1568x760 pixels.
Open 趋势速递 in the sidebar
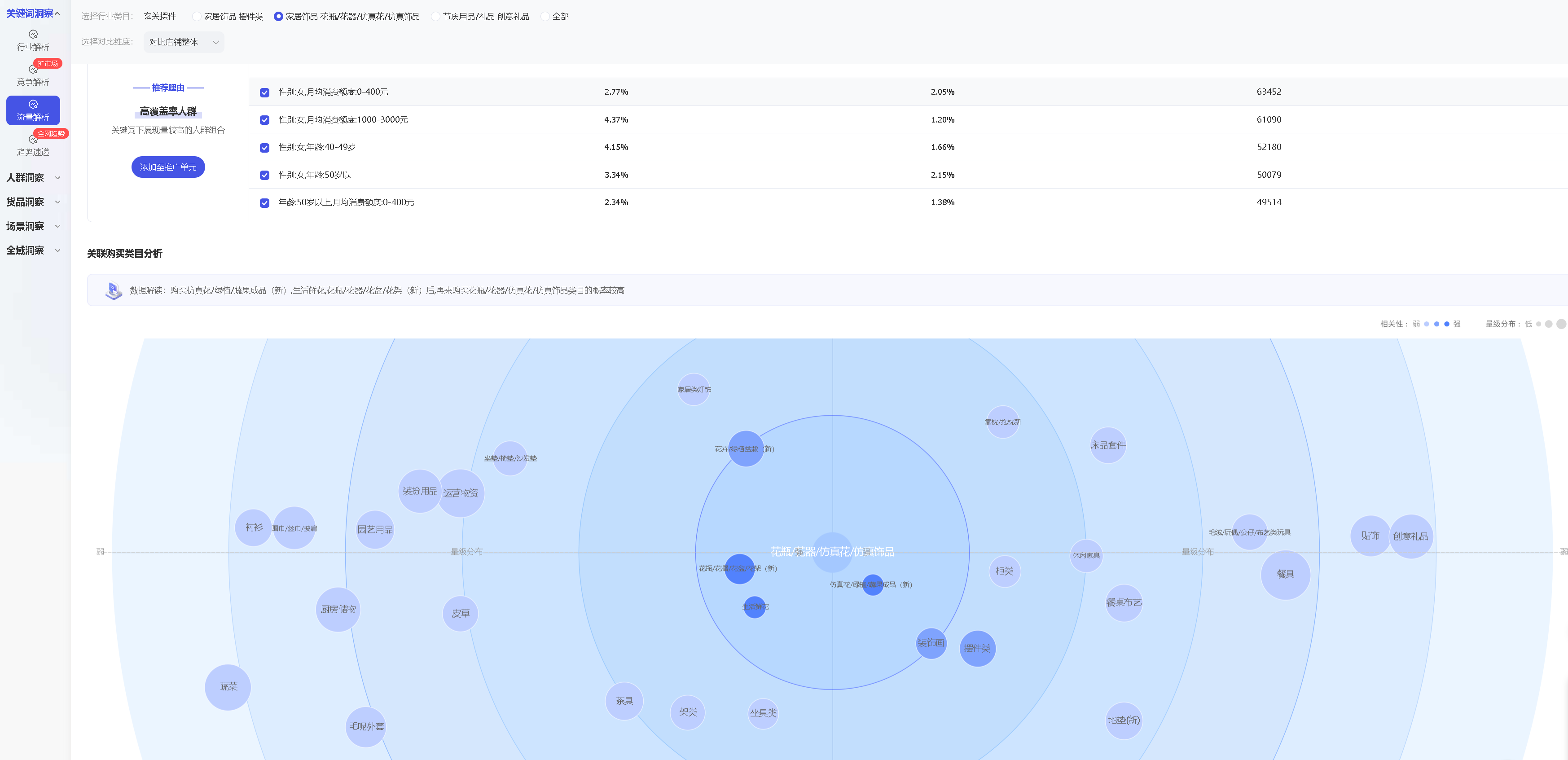coord(33,145)
